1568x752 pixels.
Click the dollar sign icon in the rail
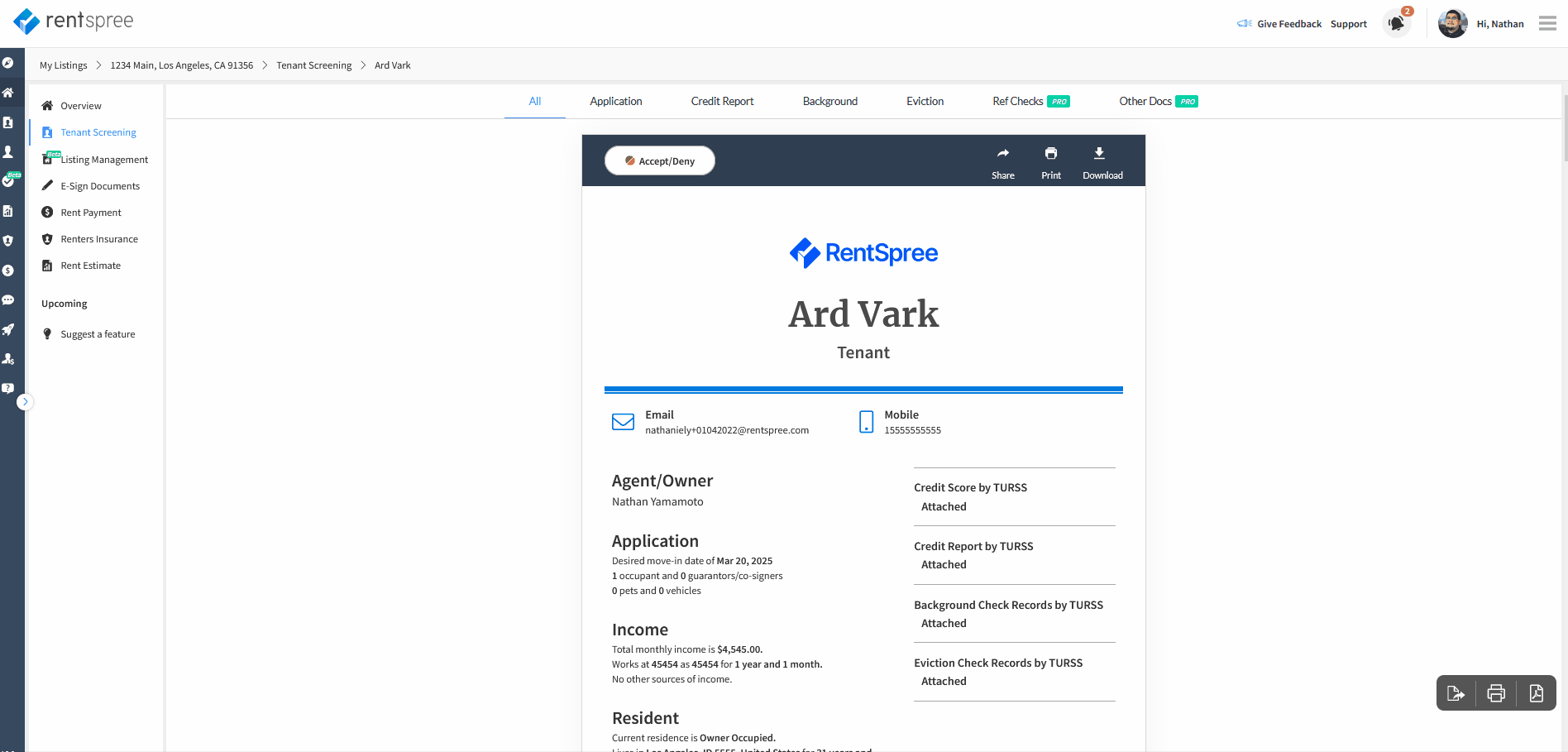(x=9, y=270)
